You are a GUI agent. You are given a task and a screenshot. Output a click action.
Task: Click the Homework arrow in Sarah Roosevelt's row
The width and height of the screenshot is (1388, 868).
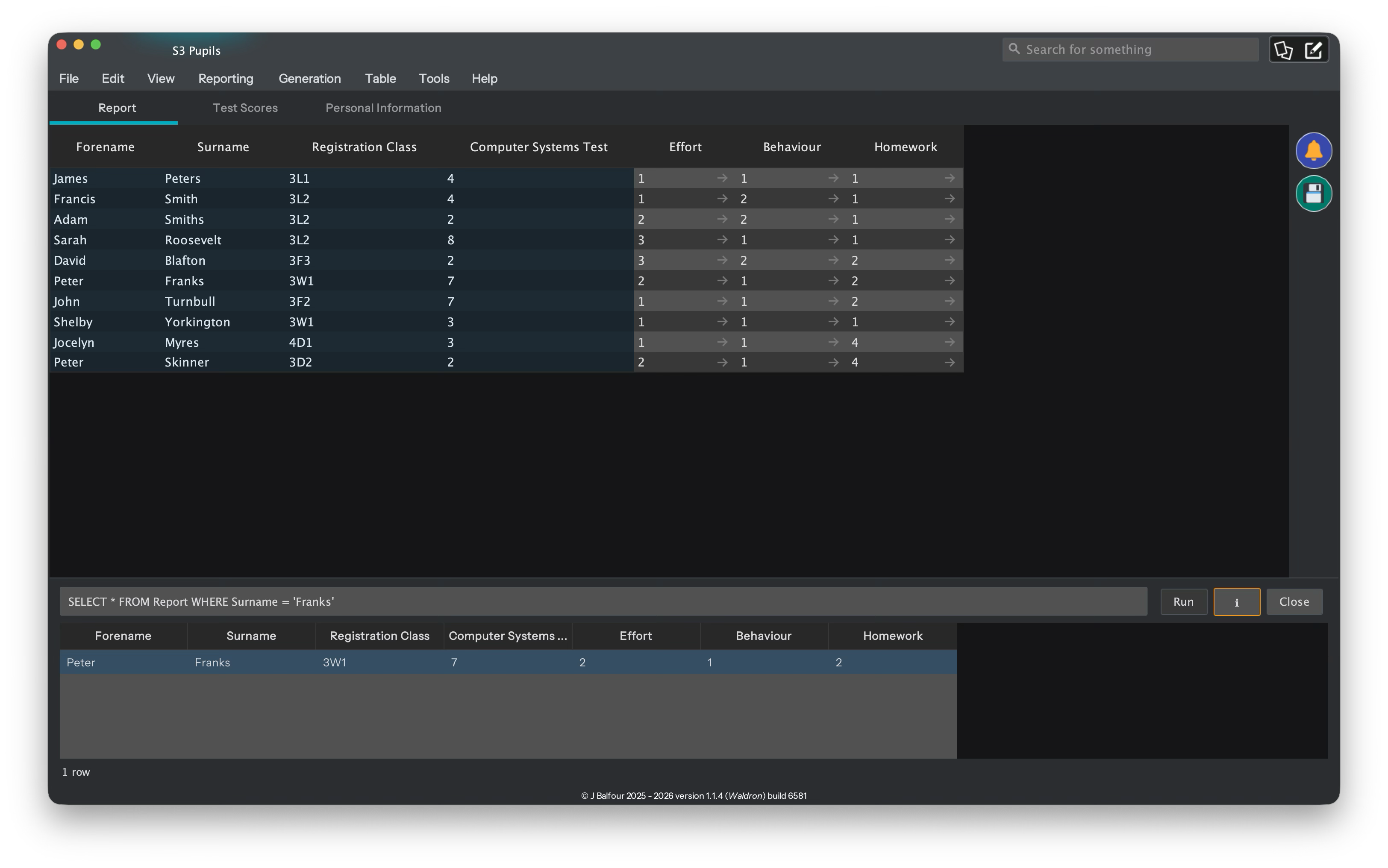click(950, 240)
